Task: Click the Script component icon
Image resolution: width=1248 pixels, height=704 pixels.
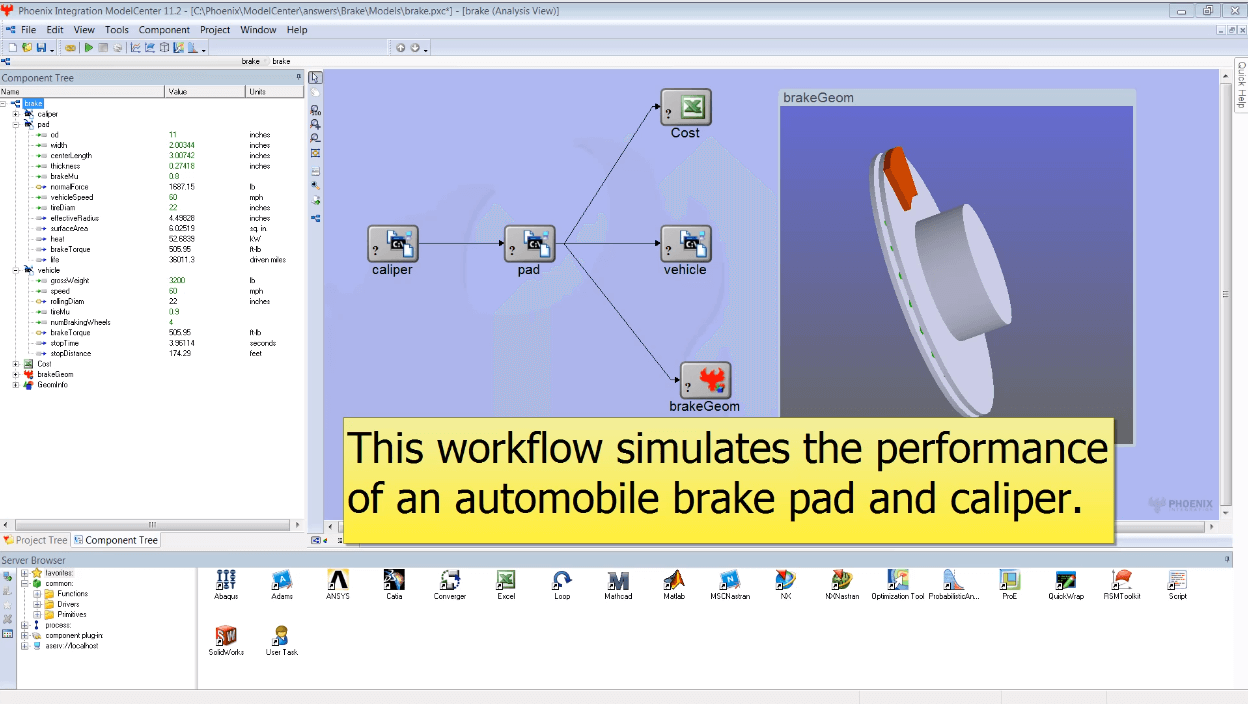Action: coord(1177,581)
